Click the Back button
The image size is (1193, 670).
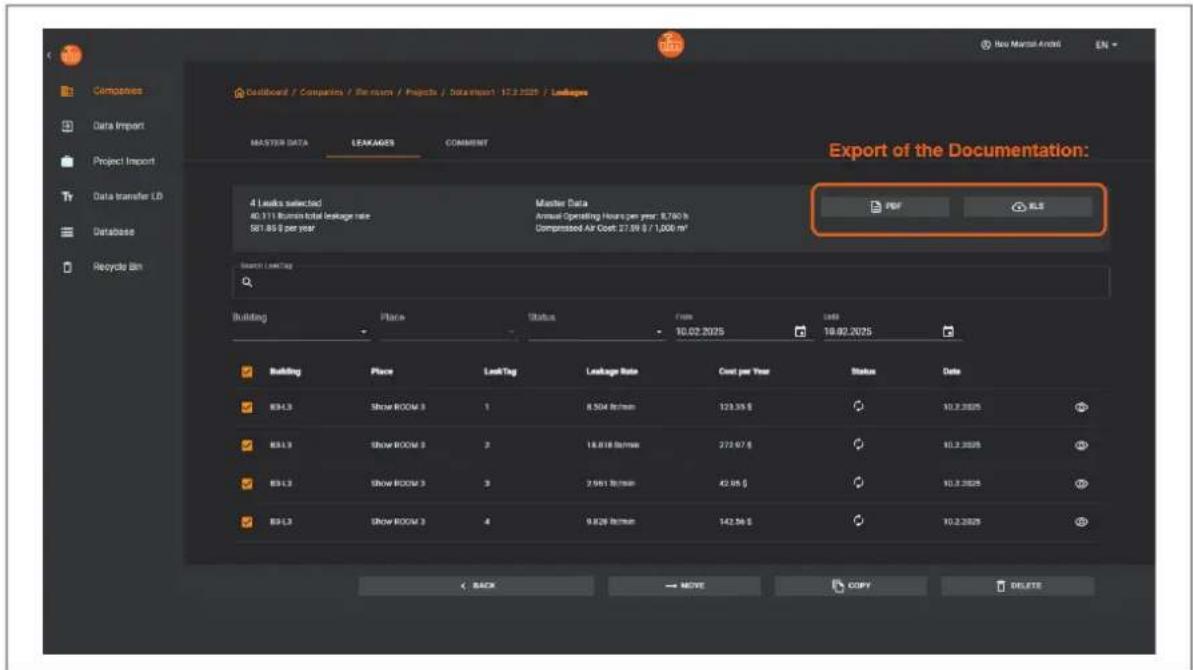click(476, 586)
